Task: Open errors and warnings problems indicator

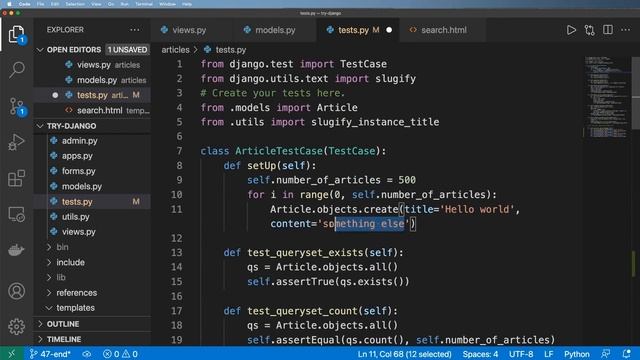Action: click(x=120, y=354)
